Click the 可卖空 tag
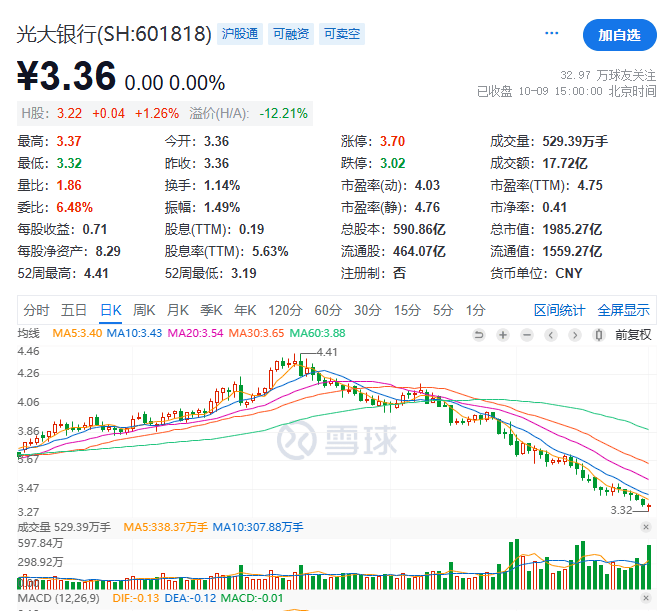The image size is (663, 611). click(x=342, y=34)
